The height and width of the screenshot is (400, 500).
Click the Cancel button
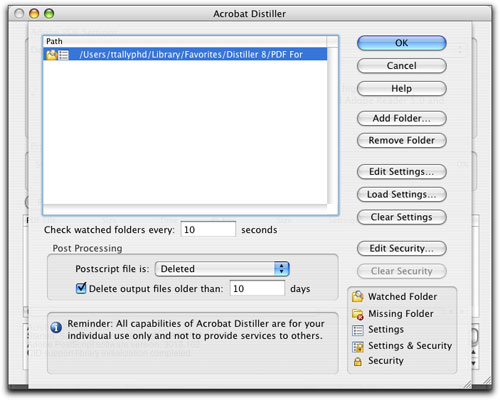[x=401, y=66]
